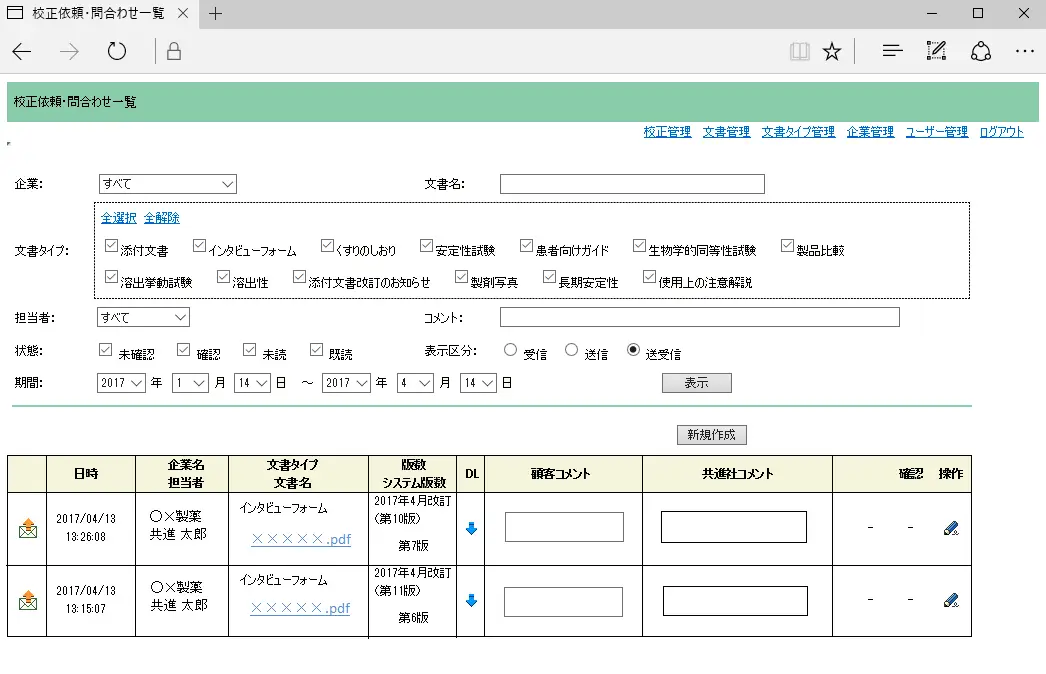Click the 全選択 link

pos(119,218)
